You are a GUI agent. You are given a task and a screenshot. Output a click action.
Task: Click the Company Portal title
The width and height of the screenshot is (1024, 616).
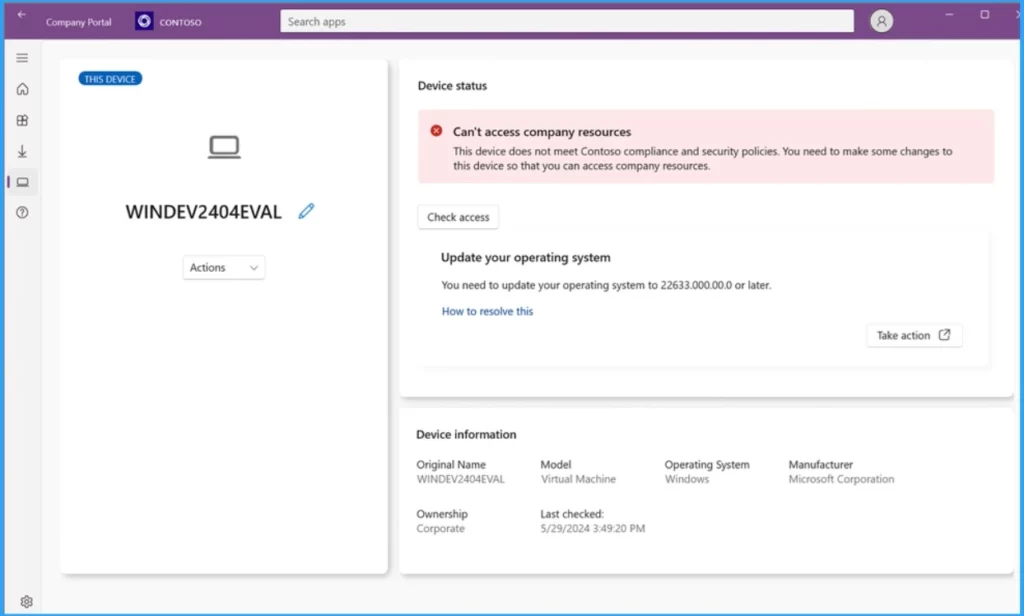point(78,22)
